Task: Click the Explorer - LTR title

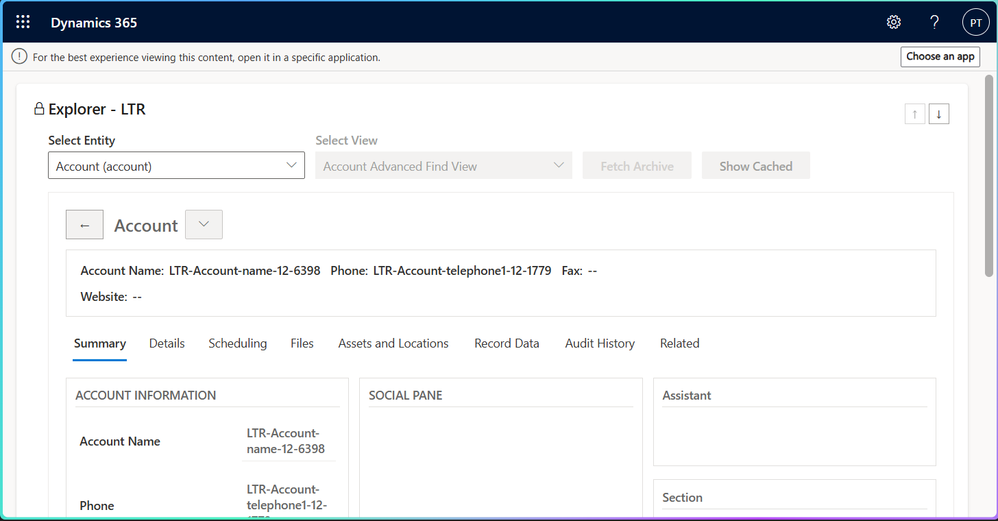Action: click(x=97, y=109)
